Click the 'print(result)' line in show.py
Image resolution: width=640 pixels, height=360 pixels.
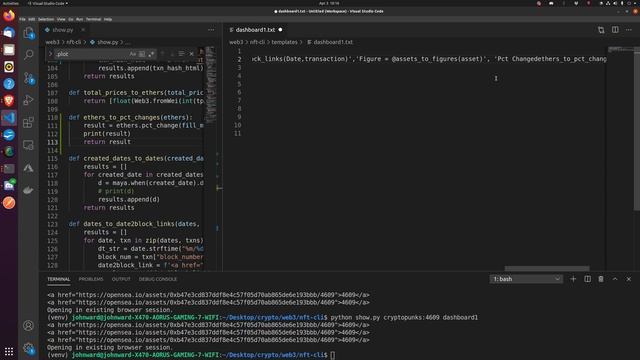[107, 134]
